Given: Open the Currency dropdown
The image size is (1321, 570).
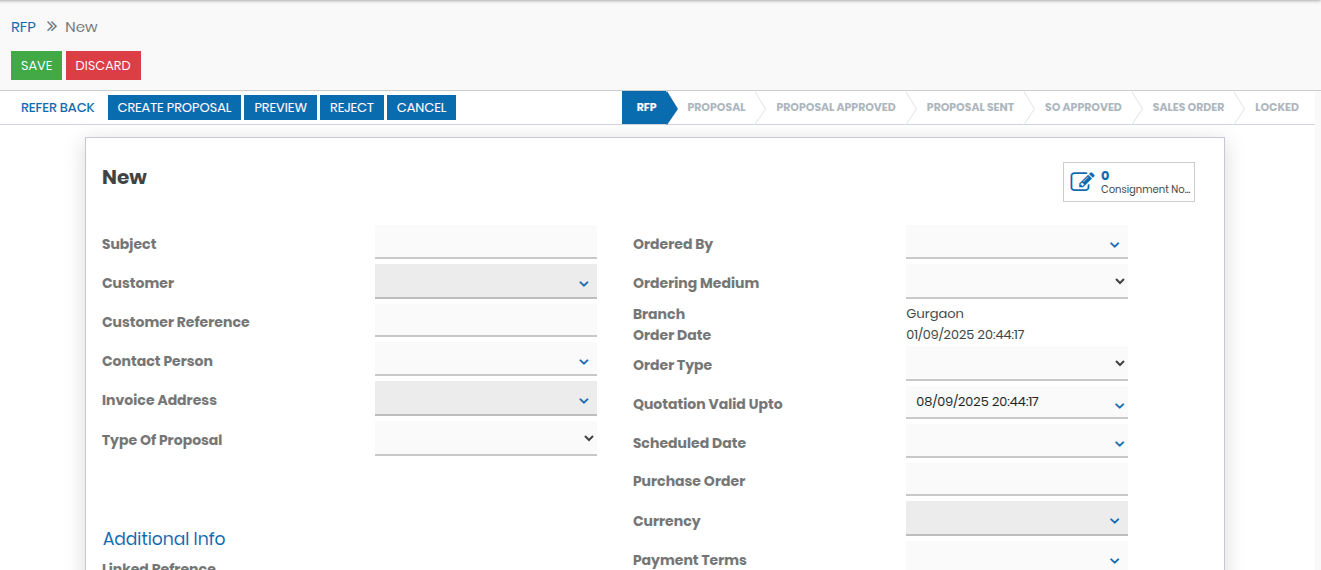Looking at the screenshot, I should pyautogui.click(x=1016, y=520).
